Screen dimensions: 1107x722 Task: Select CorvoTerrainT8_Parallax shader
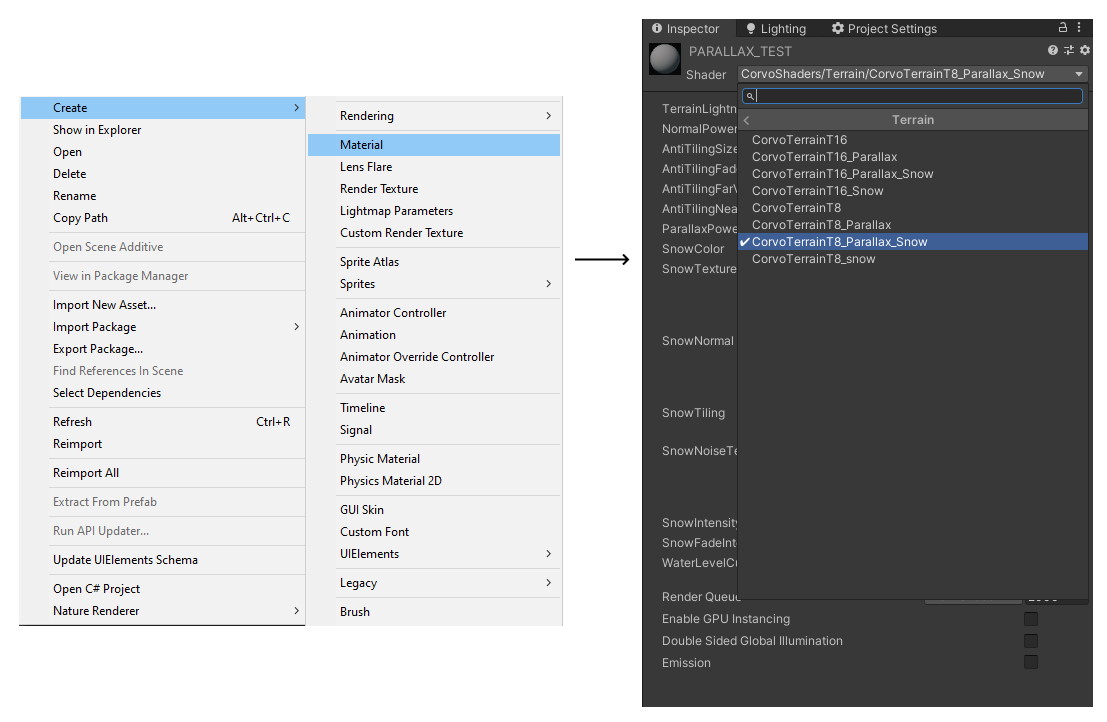coord(912,224)
